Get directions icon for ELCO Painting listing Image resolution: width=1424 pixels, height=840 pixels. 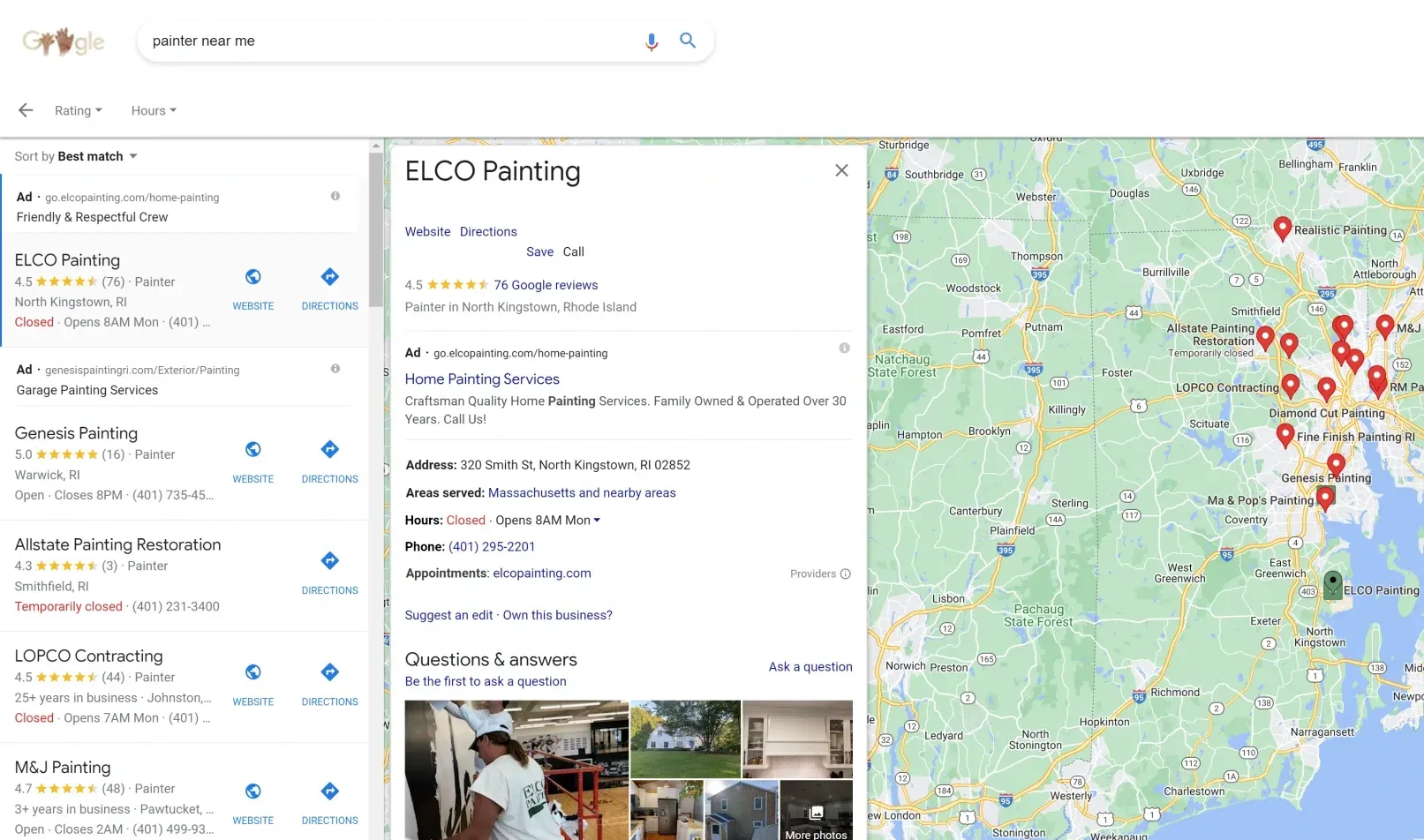point(330,277)
